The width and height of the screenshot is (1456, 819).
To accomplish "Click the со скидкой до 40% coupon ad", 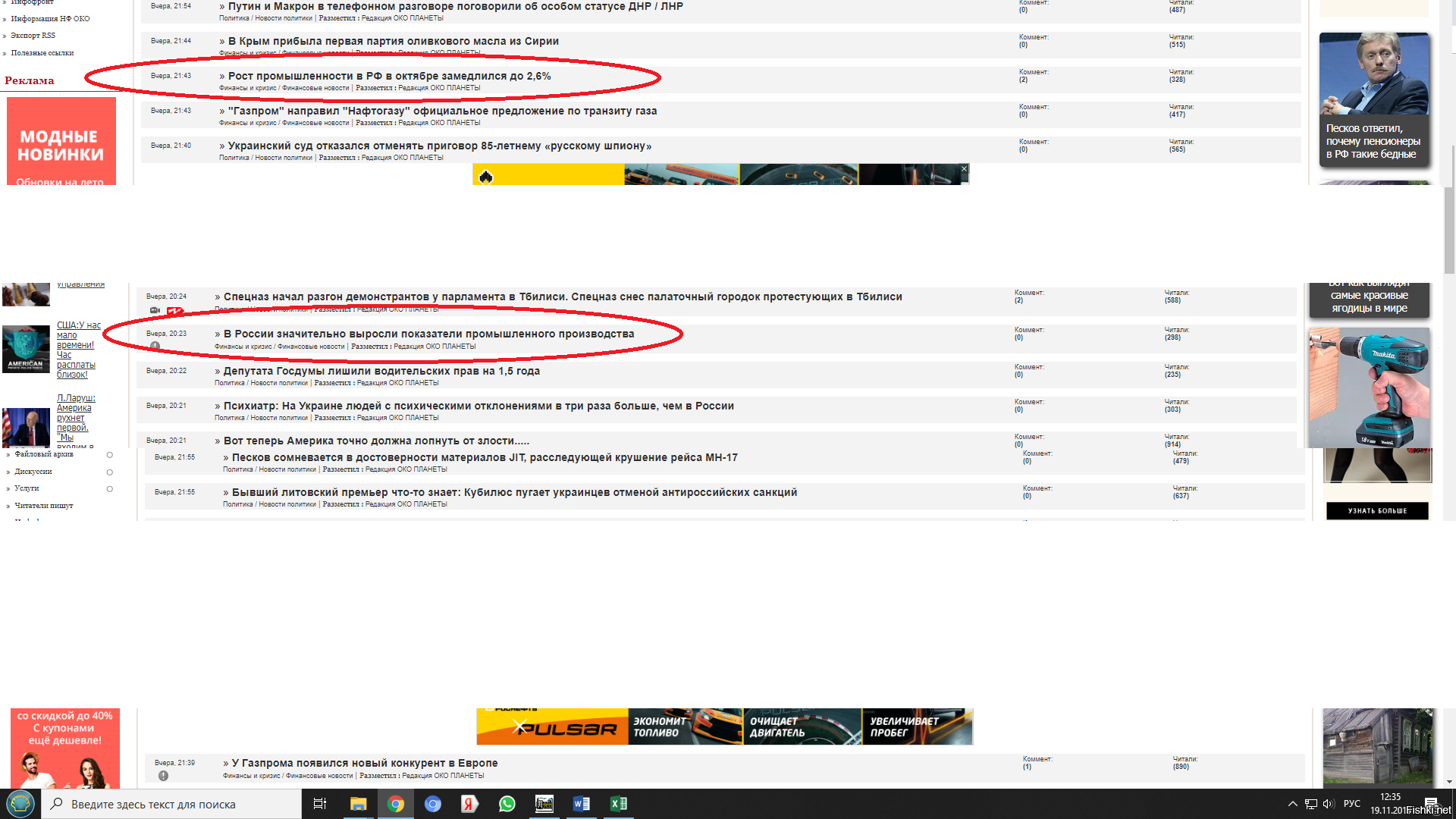I will tap(65, 748).
